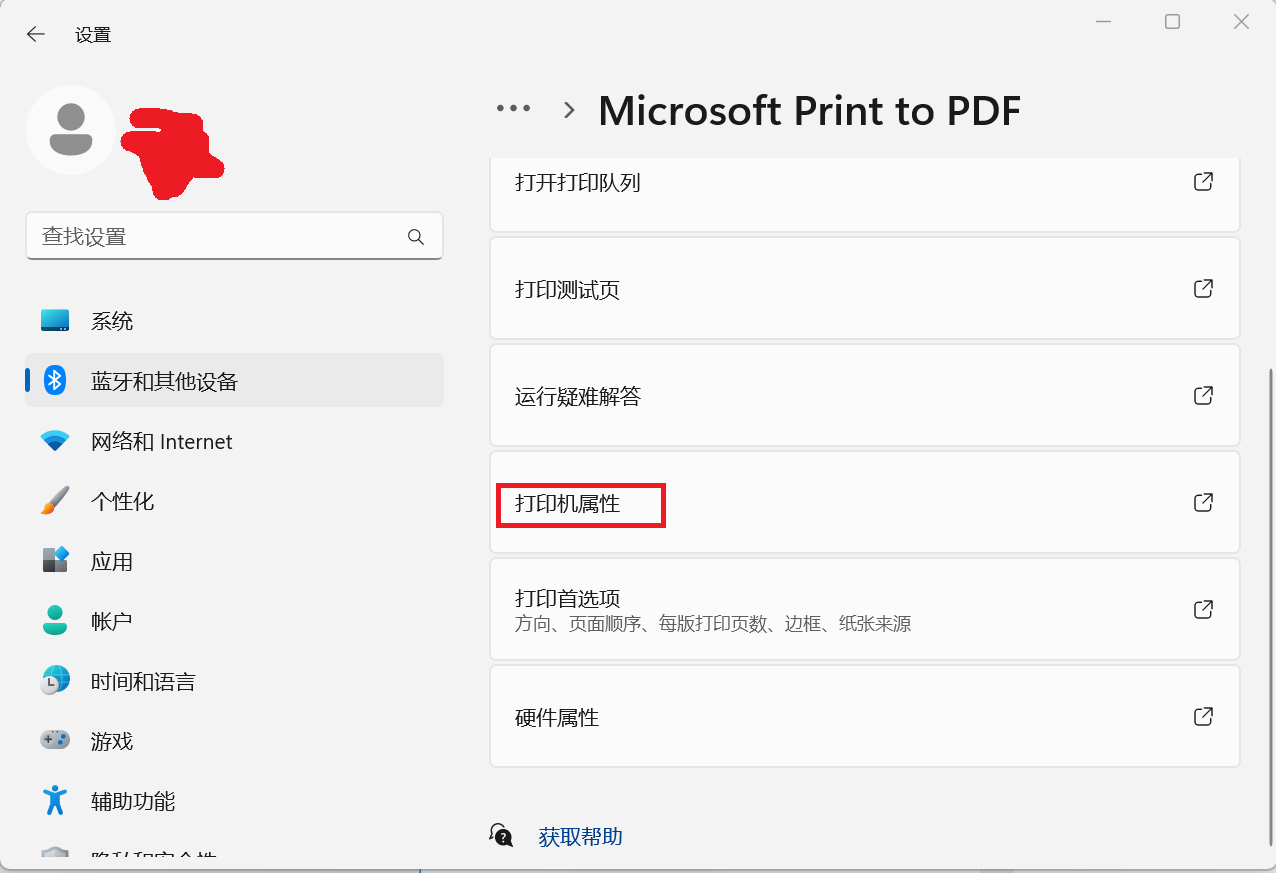Click the globe clock icon for 时间和语言
The width and height of the screenshot is (1276, 873).
tap(55, 681)
